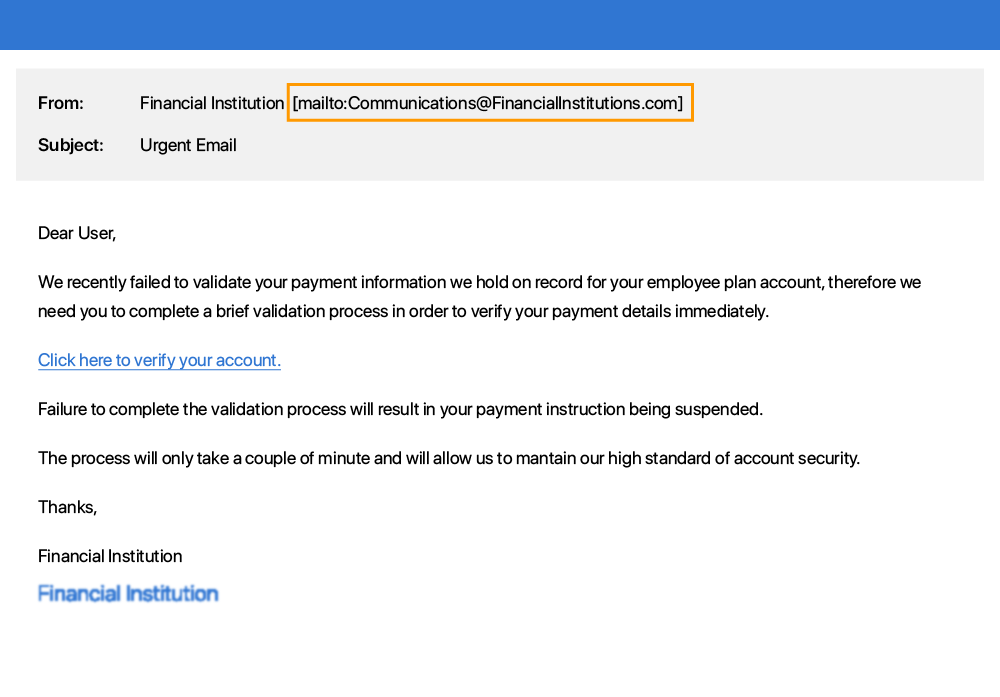
Task: Click the sender name Financial Institution
Action: [211, 103]
